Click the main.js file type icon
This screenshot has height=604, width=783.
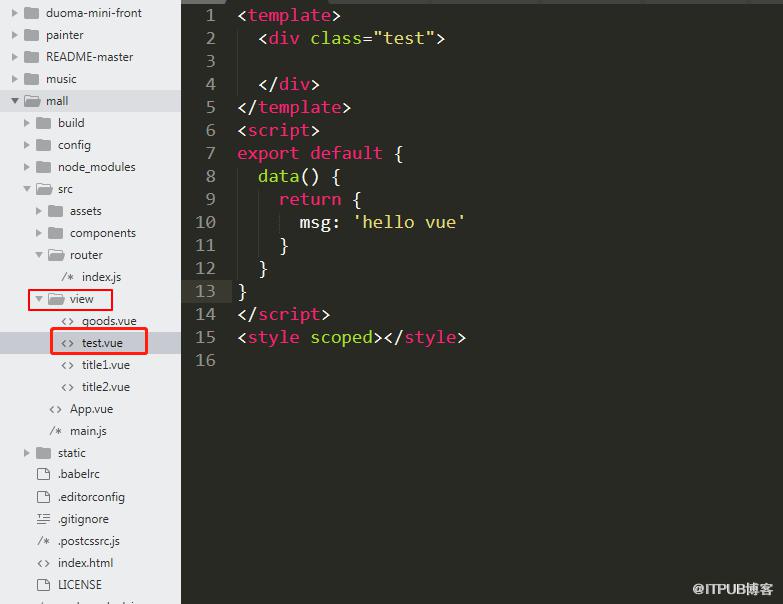click(55, 431)
